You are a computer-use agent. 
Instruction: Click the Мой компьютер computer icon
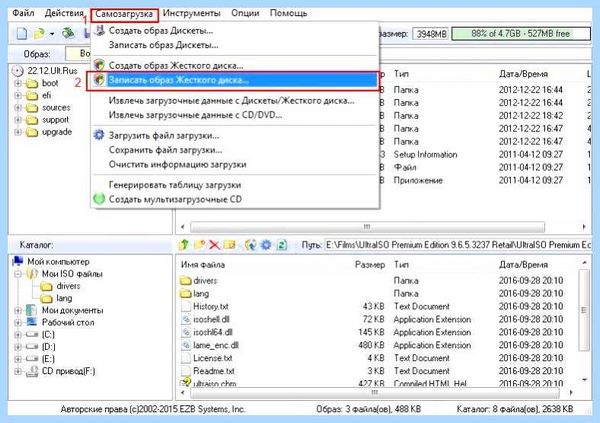(18, 261)
